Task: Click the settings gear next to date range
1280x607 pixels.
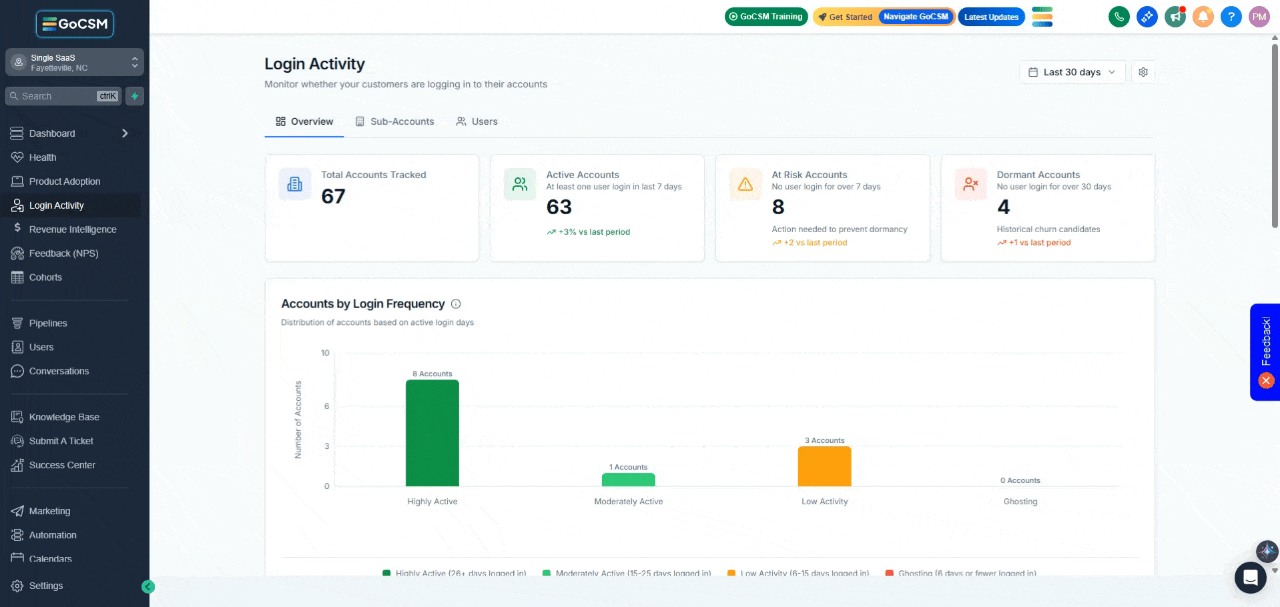Action: point(1144,72)
